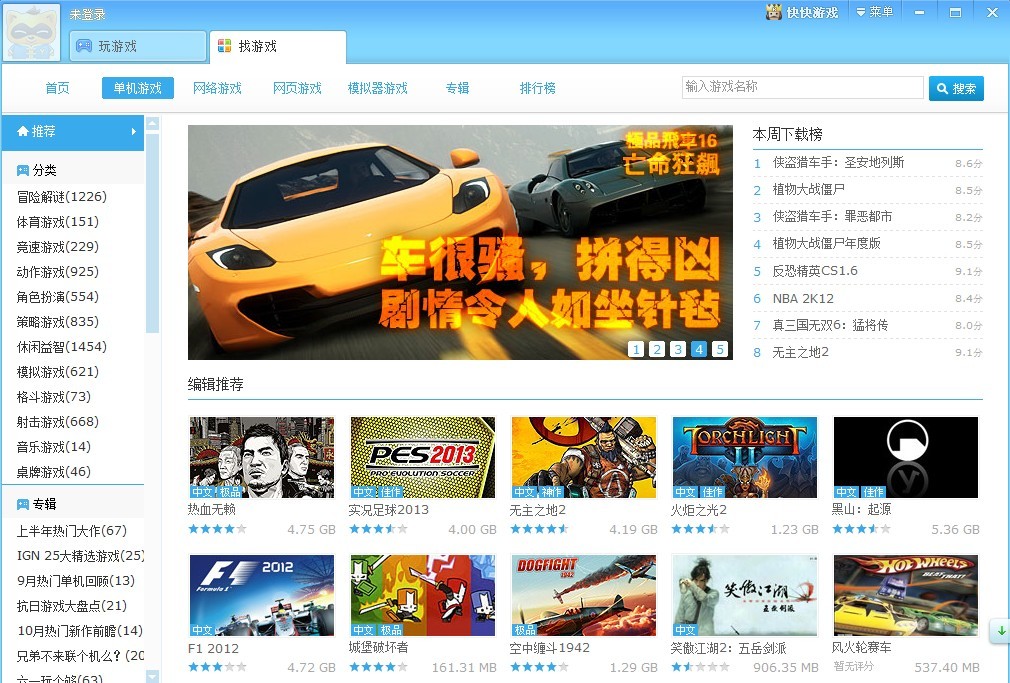Image resolution: width=1010 pixels, height=683 pixels.
Task: Open the 快快游戏 crown logo
Action: (x=773, y=12)
